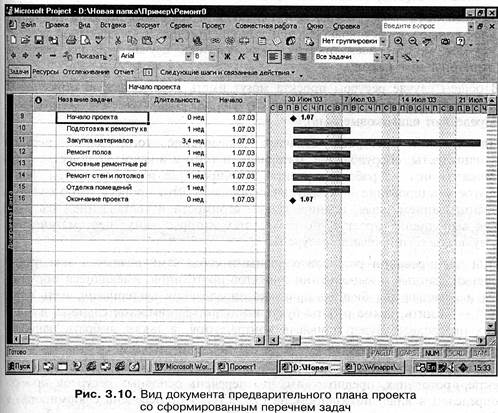Image resolution: width=498 pixels, height=413 pixels.
Task: Expand 'Следующие шаги и связанные действия'
Action: [x=227, y=72]
